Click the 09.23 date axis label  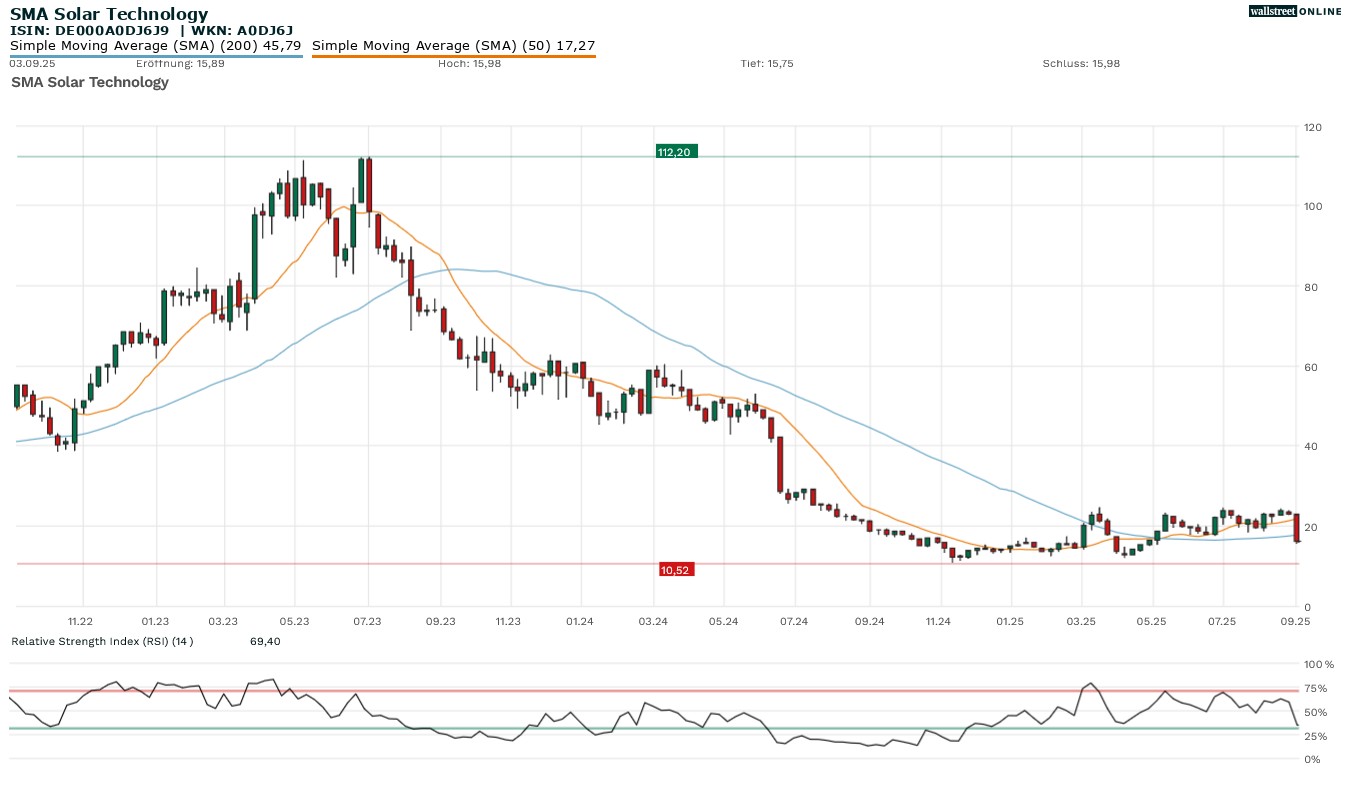(441, 622)
